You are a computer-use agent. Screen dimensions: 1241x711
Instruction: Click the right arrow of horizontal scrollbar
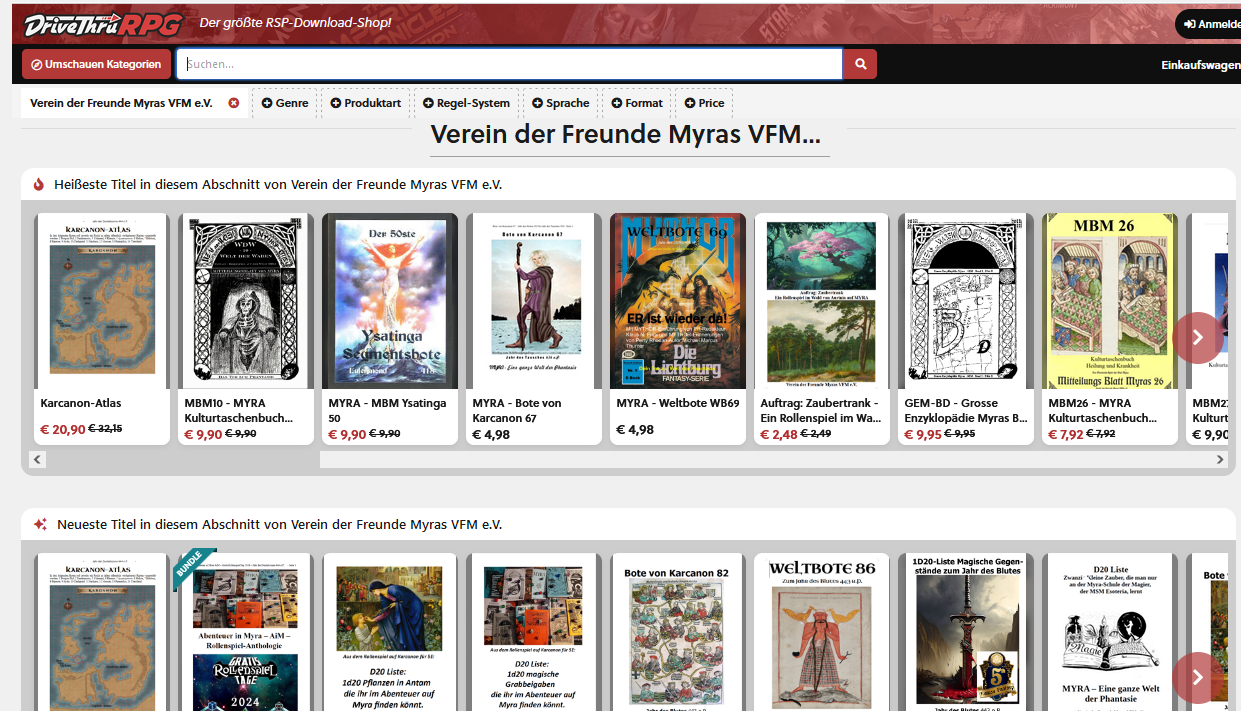tap(1220, 460)
